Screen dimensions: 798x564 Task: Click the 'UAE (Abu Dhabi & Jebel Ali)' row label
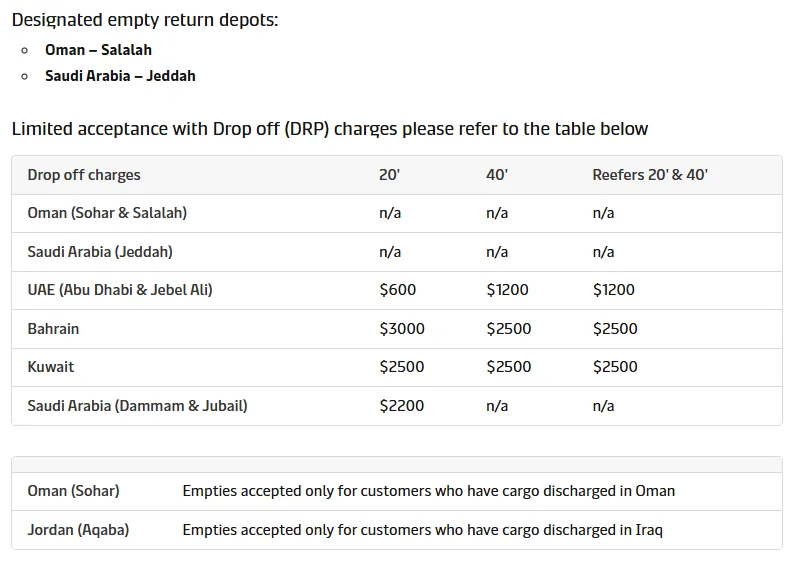tap(120, 290)
